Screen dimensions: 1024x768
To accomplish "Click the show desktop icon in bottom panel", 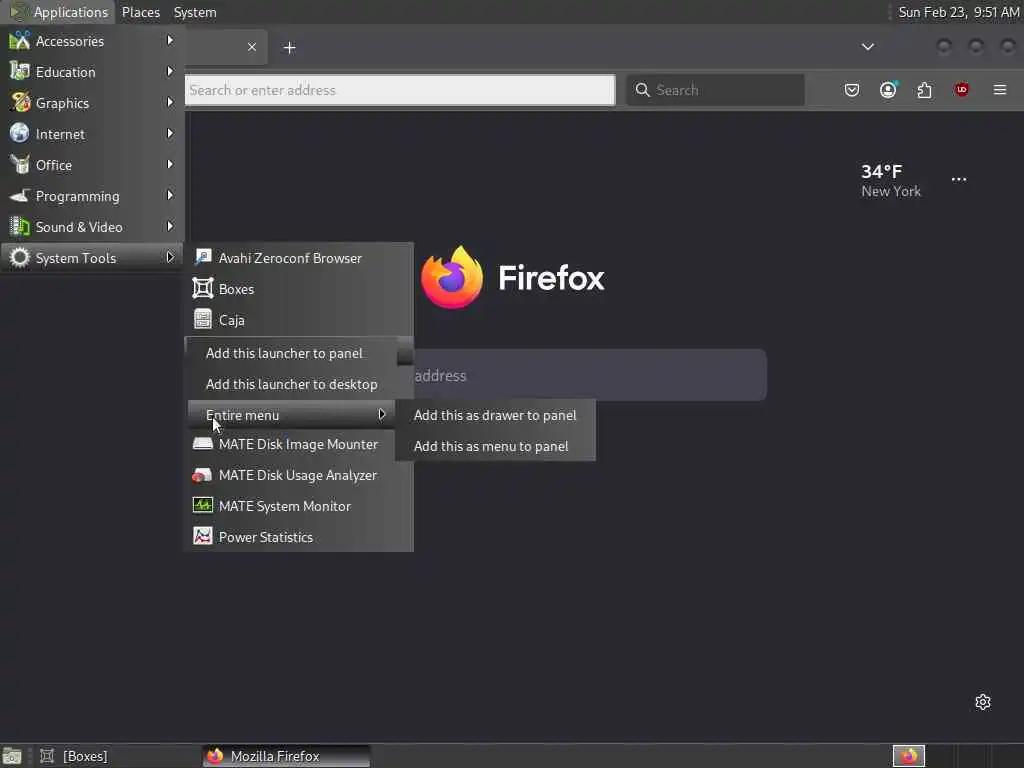I will click(x=12, y=756).
